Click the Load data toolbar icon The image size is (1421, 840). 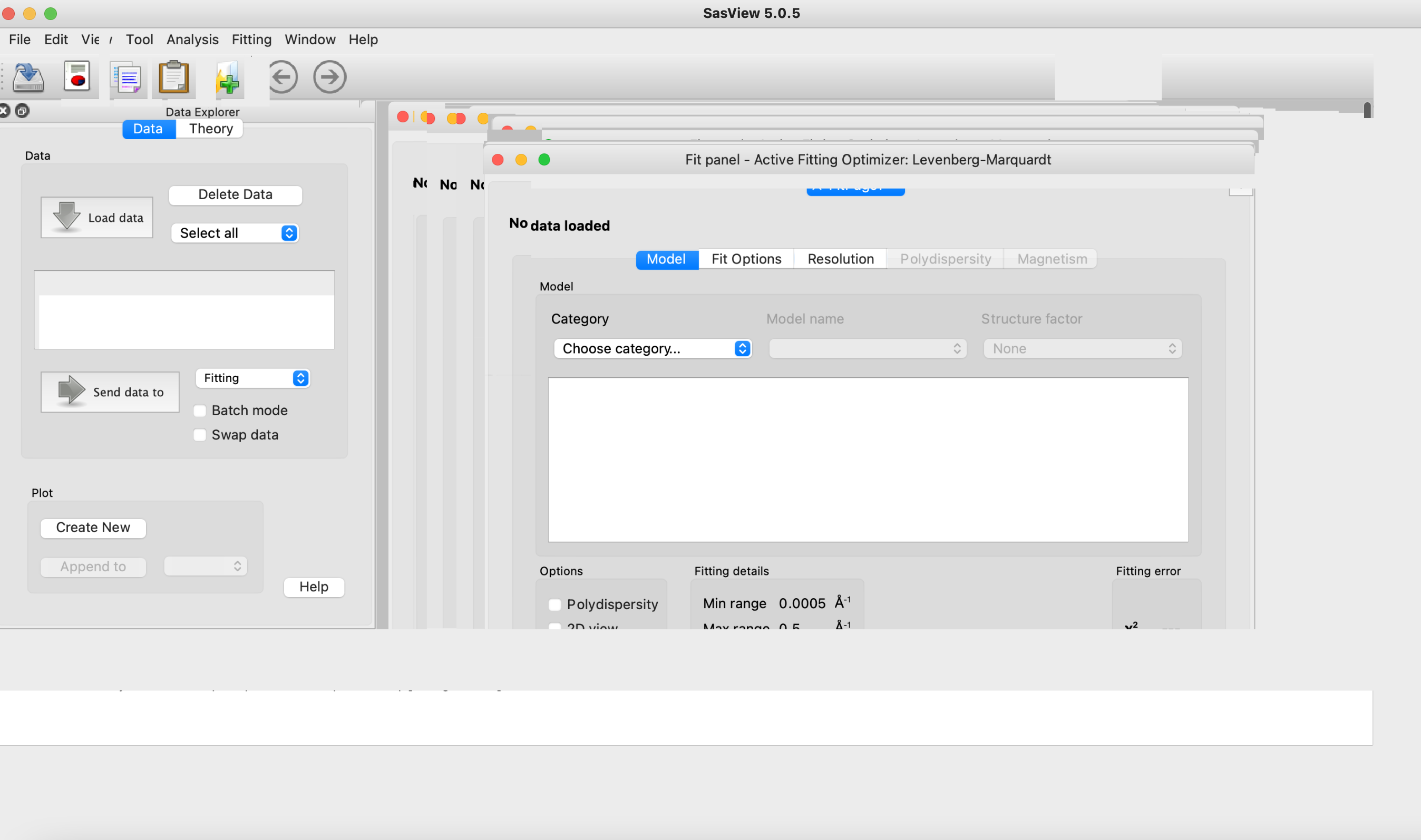[27, 77]
